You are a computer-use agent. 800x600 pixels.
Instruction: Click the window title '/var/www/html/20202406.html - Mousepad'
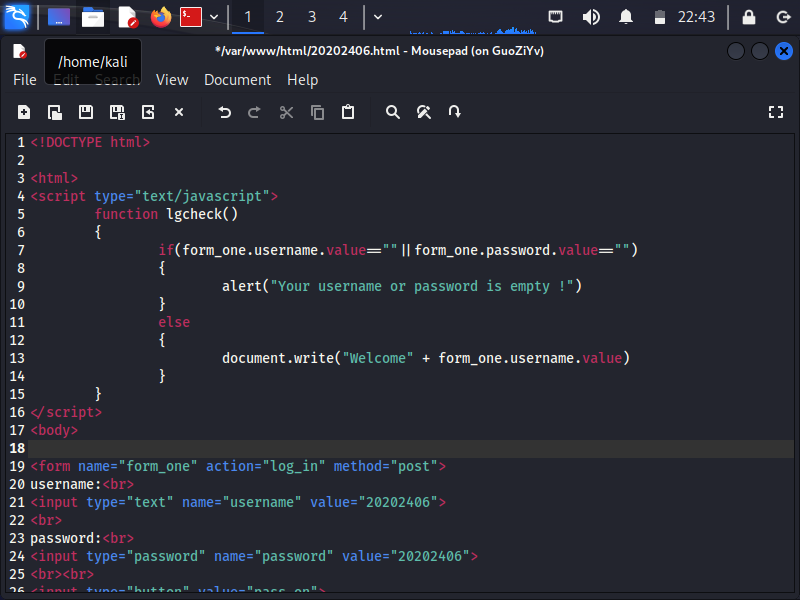coord(380,51)
